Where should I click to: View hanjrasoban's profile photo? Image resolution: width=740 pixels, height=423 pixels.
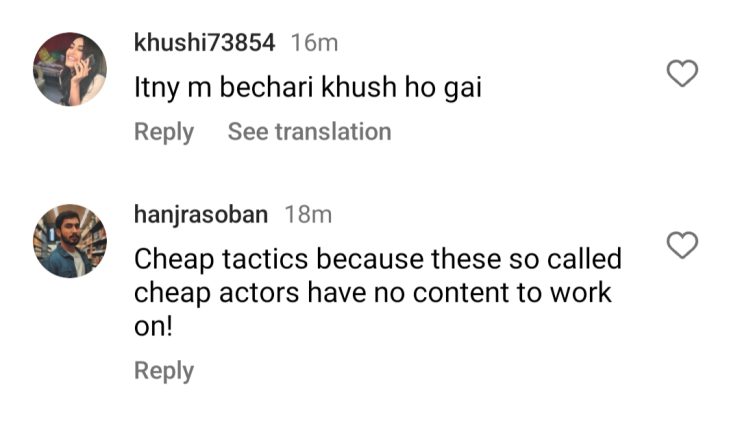pos(70,241)
